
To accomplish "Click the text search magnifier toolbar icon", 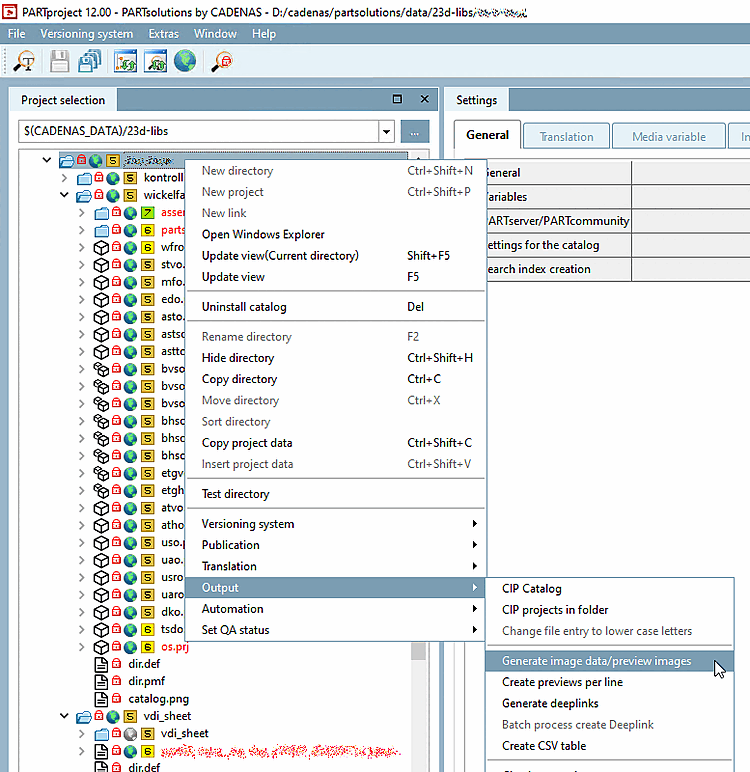I will [x=23, y=61].
